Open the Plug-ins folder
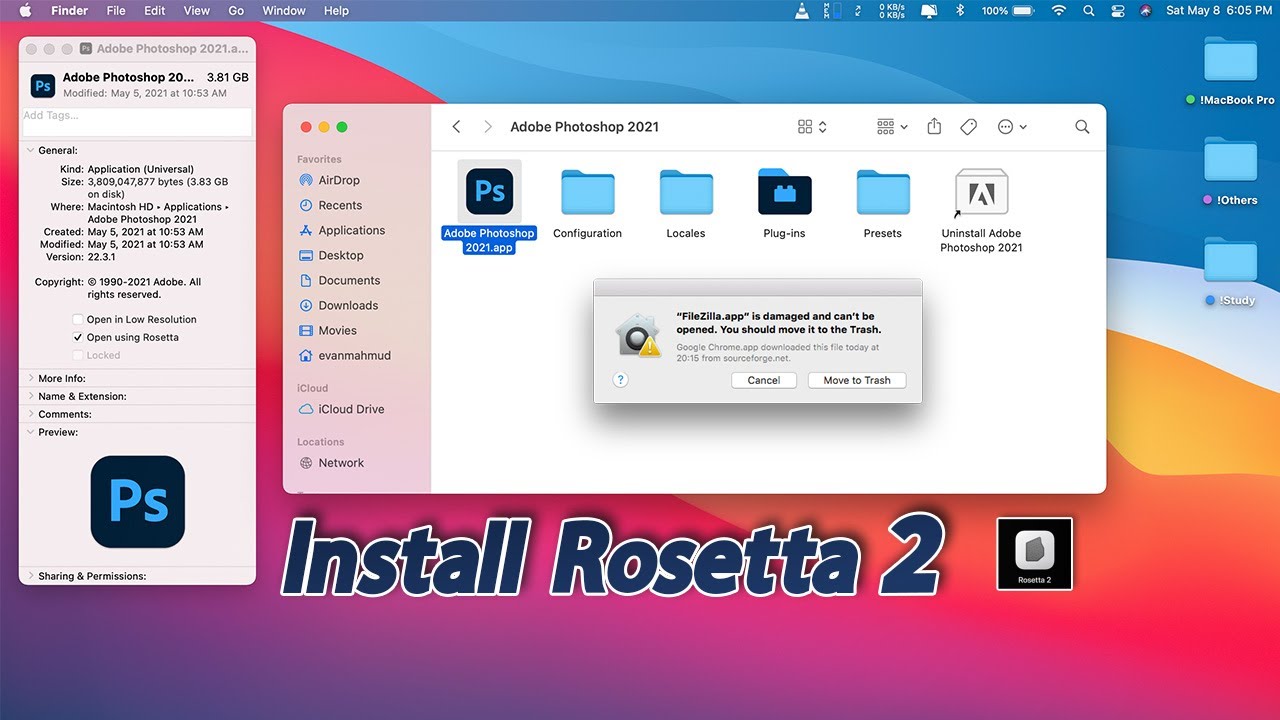This screenshot has width=1280, height=720. (x=784, y=191)
